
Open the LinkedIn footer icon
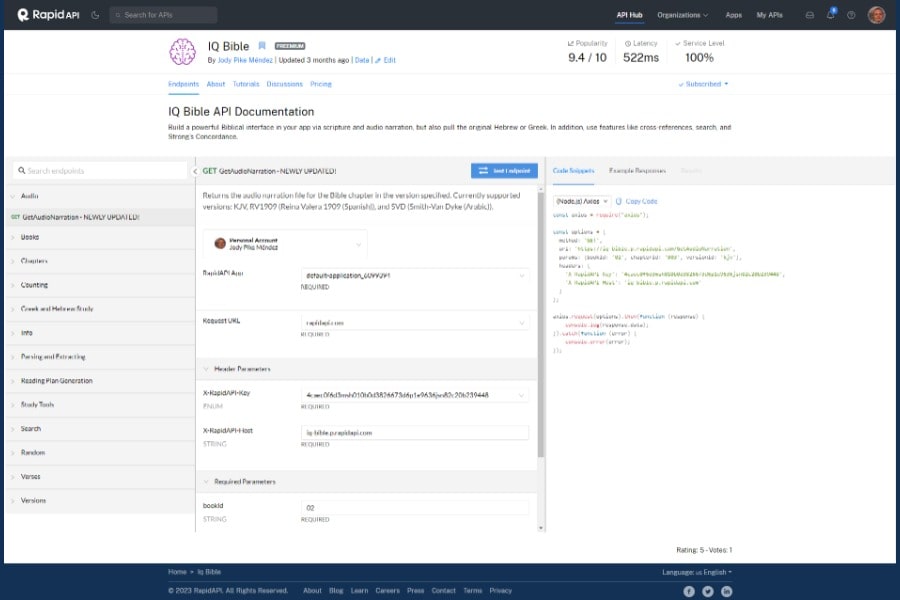point(727,591)
